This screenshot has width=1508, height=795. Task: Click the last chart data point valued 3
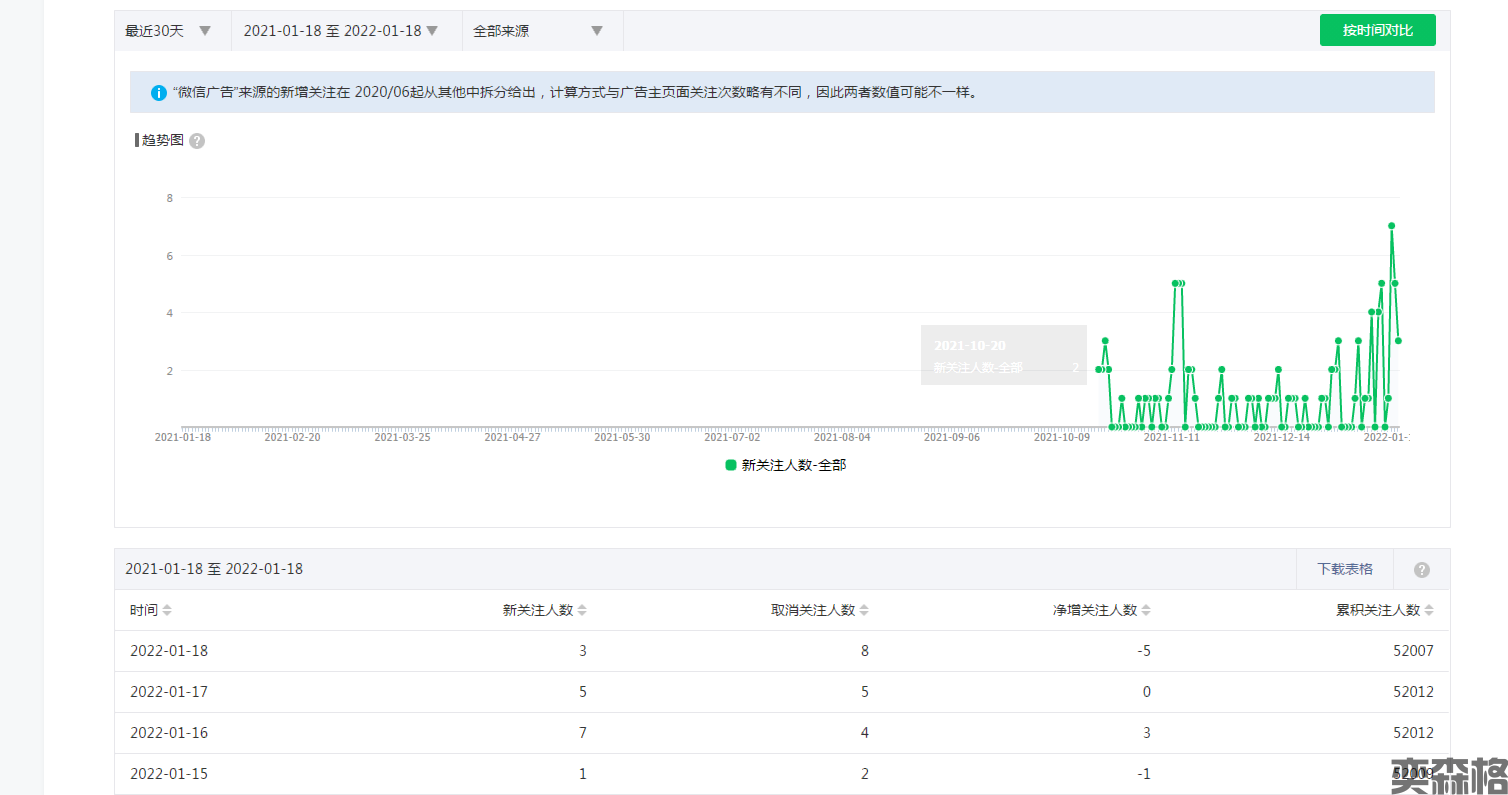pyautogui.click(x=1398, y=341)
